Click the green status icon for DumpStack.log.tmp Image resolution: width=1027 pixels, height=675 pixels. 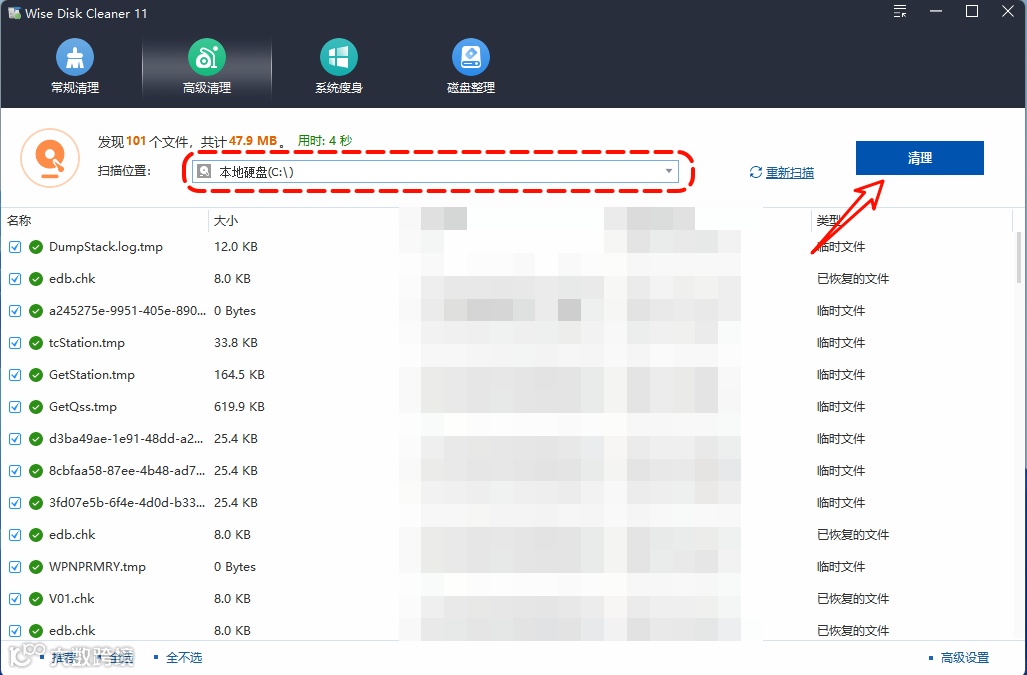(x=36, y=247)
